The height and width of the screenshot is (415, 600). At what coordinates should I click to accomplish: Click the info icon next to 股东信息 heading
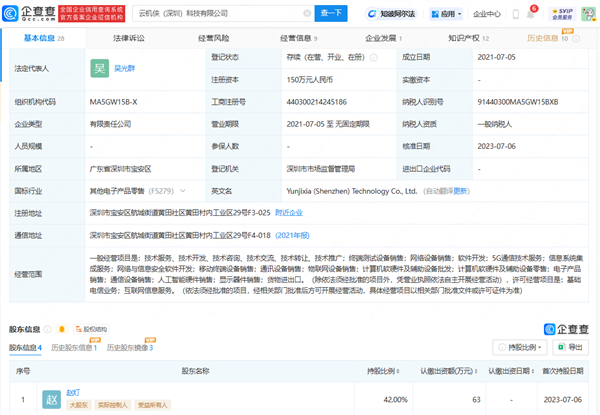coord(47,329)
